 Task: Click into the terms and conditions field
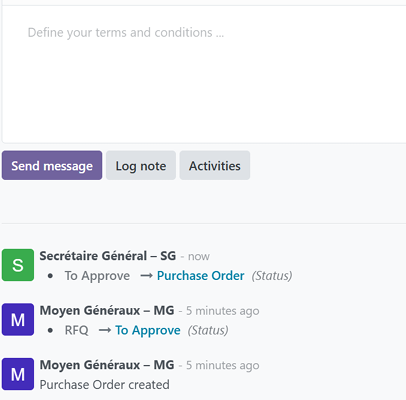tap(204, 74)
